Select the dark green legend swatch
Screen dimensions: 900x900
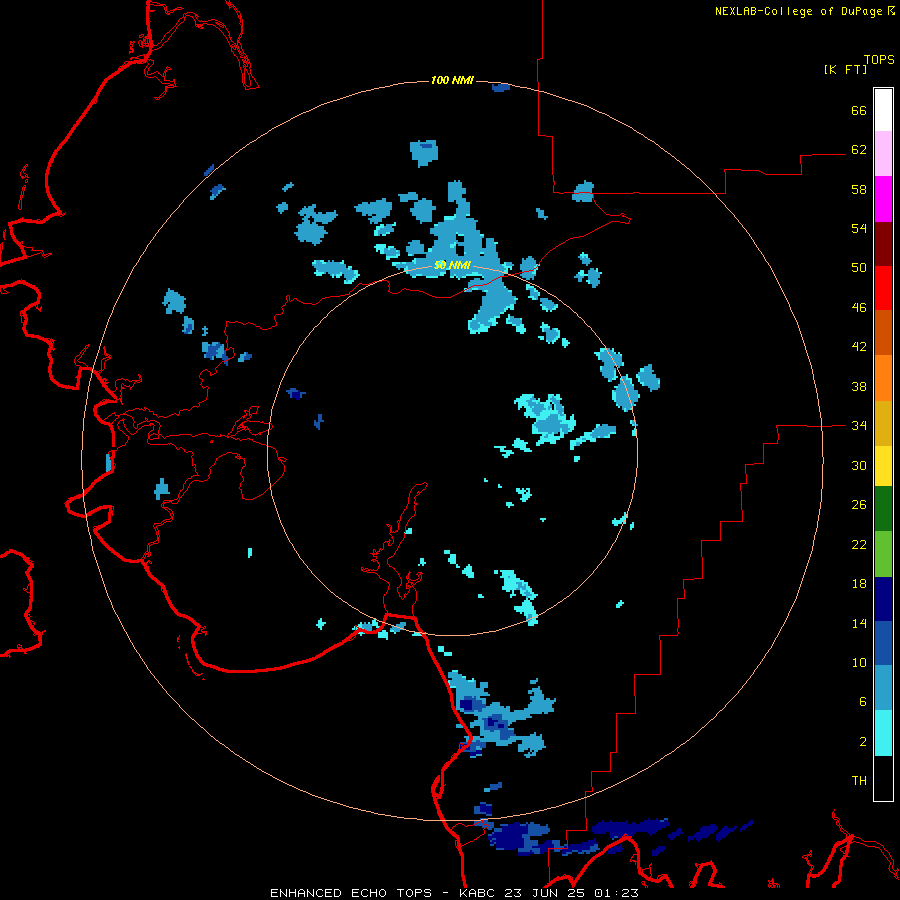(x=883, y=509)
